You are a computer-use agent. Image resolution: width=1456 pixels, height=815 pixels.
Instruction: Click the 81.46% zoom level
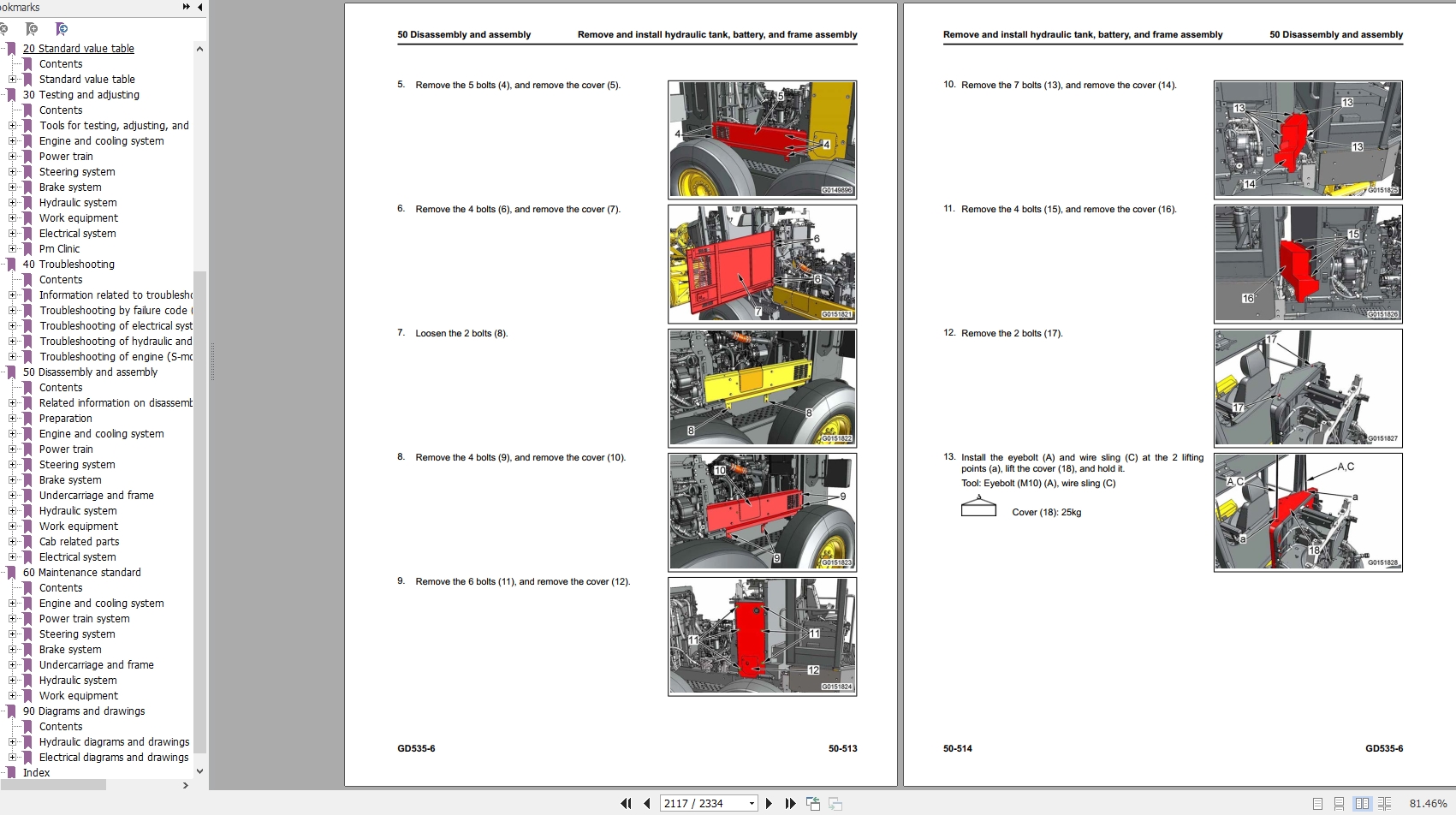click(1428, 803)
